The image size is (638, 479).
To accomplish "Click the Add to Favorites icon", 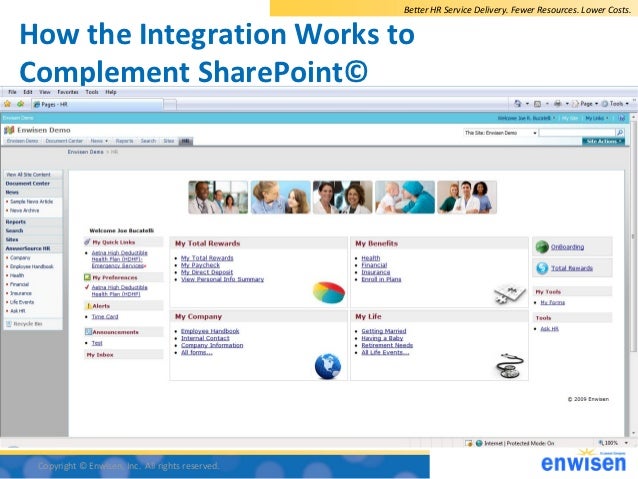I will [x=20, y=104].
